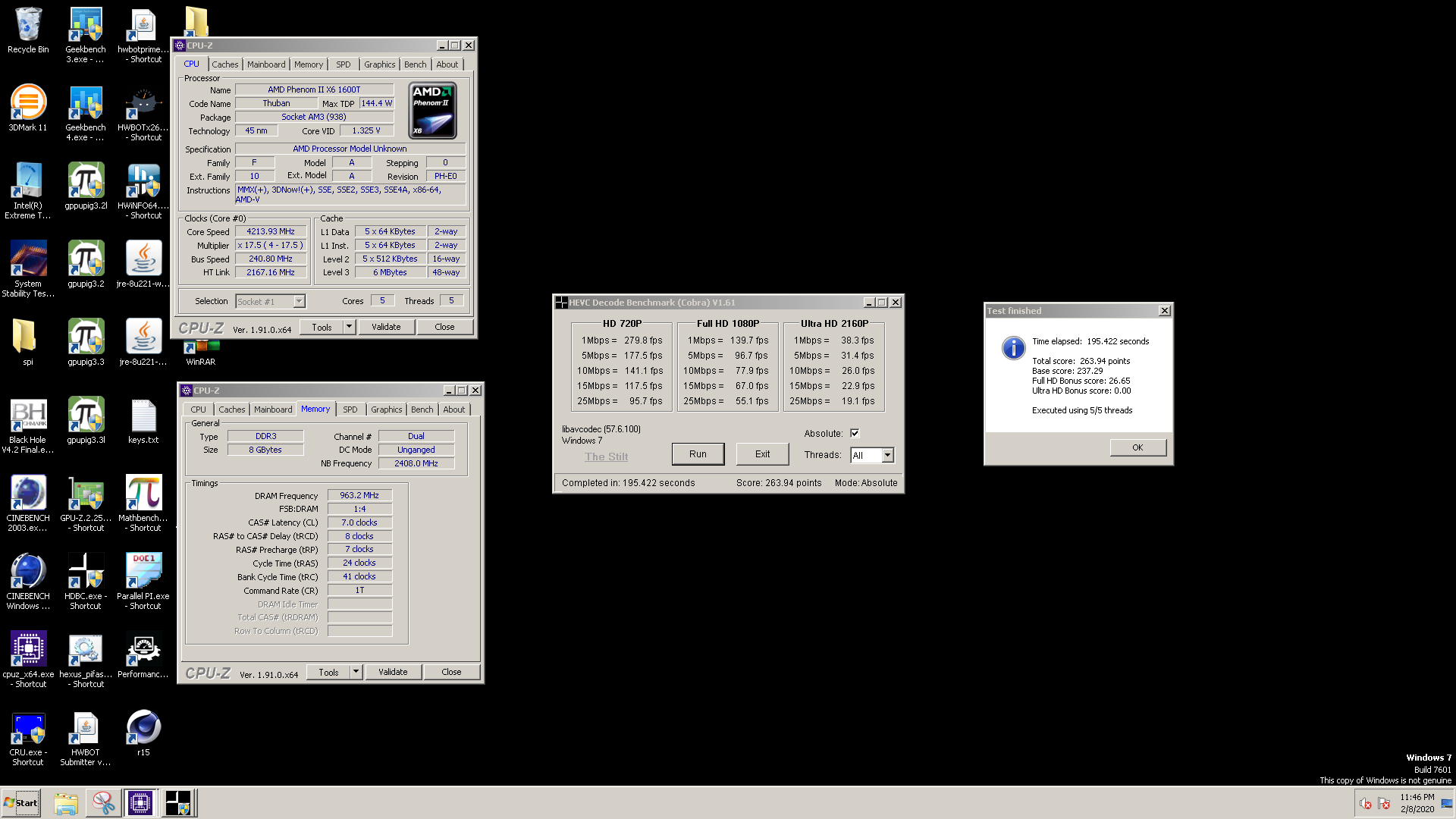Open Geekbench 4.exe shortcut

[85, 113]
